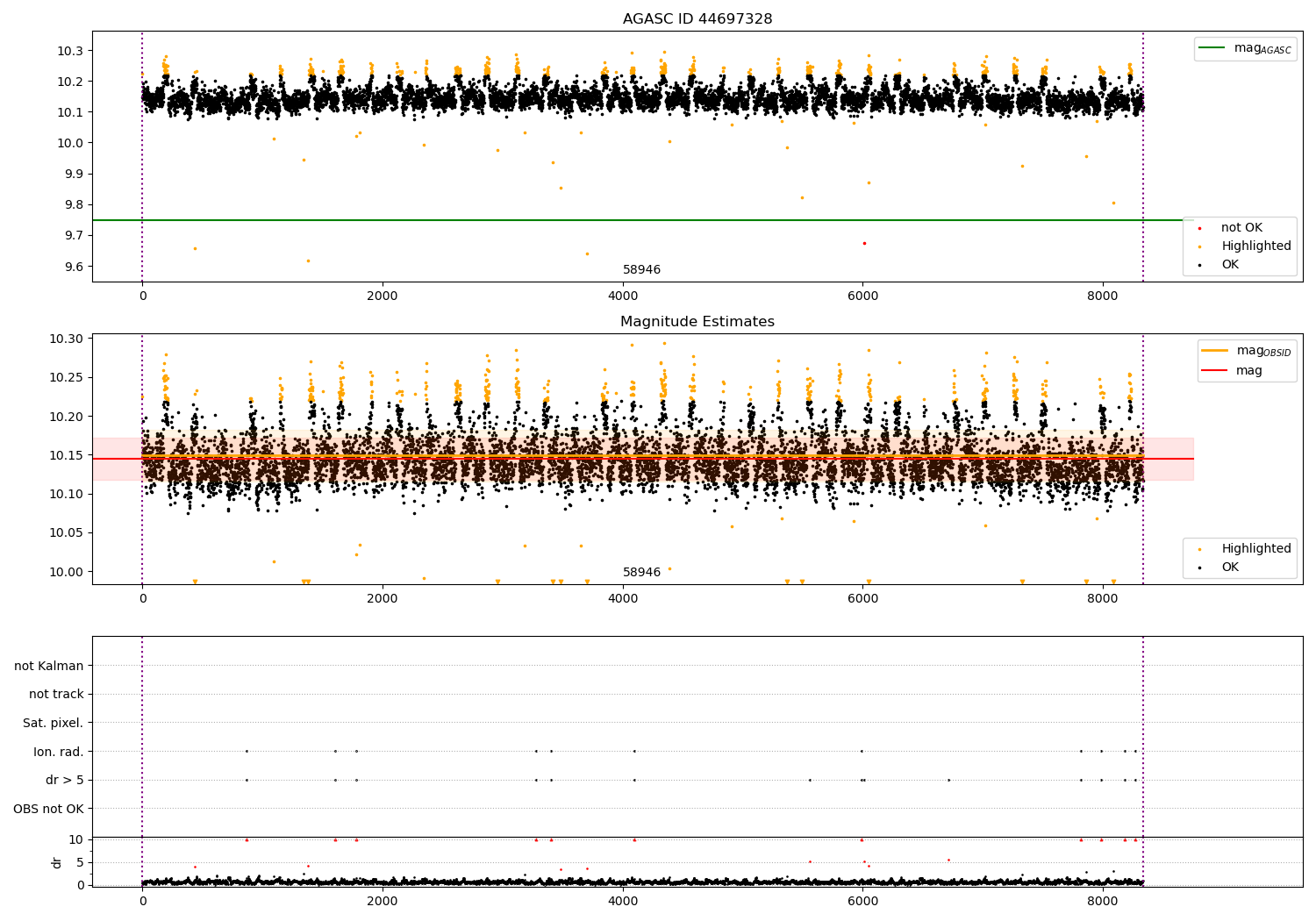Click the 'OK' legend marker in Magnitude Estimates plot

[x=1200, y=568]
